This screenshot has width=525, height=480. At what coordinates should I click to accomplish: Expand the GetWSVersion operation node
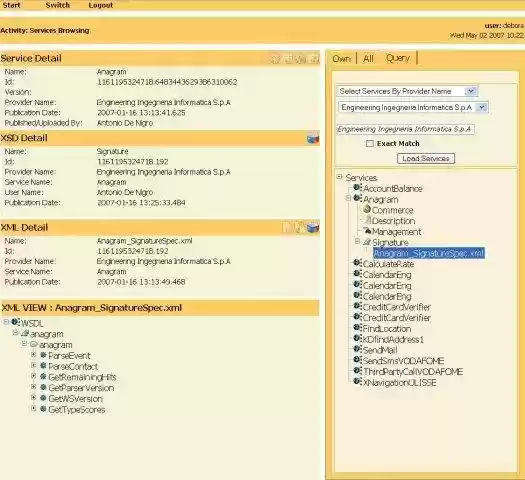pyautogui.click(x=33, y=398)
